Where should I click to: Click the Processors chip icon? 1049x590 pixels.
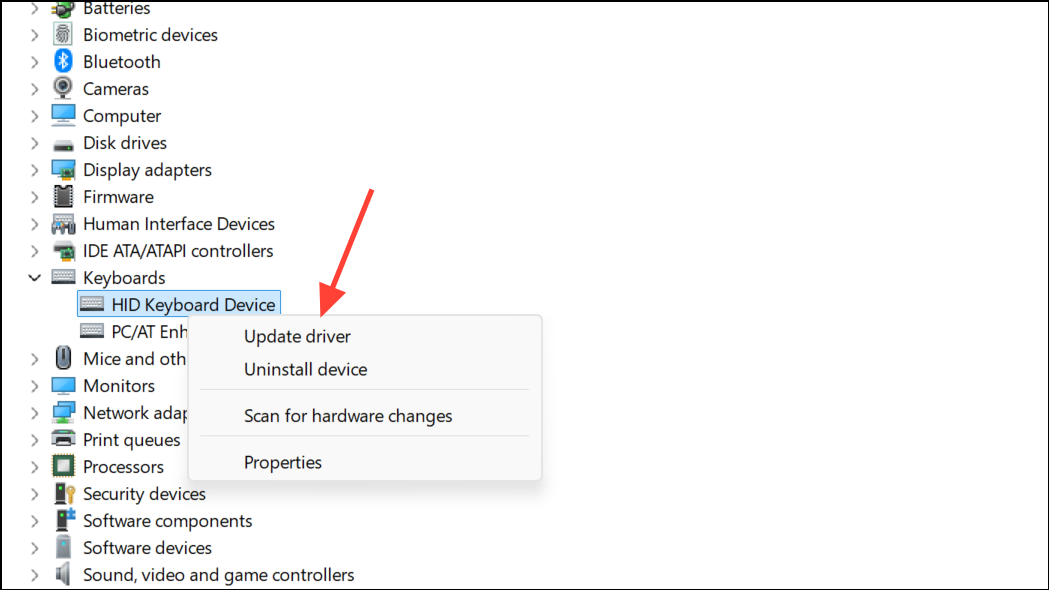coord(62,466)
